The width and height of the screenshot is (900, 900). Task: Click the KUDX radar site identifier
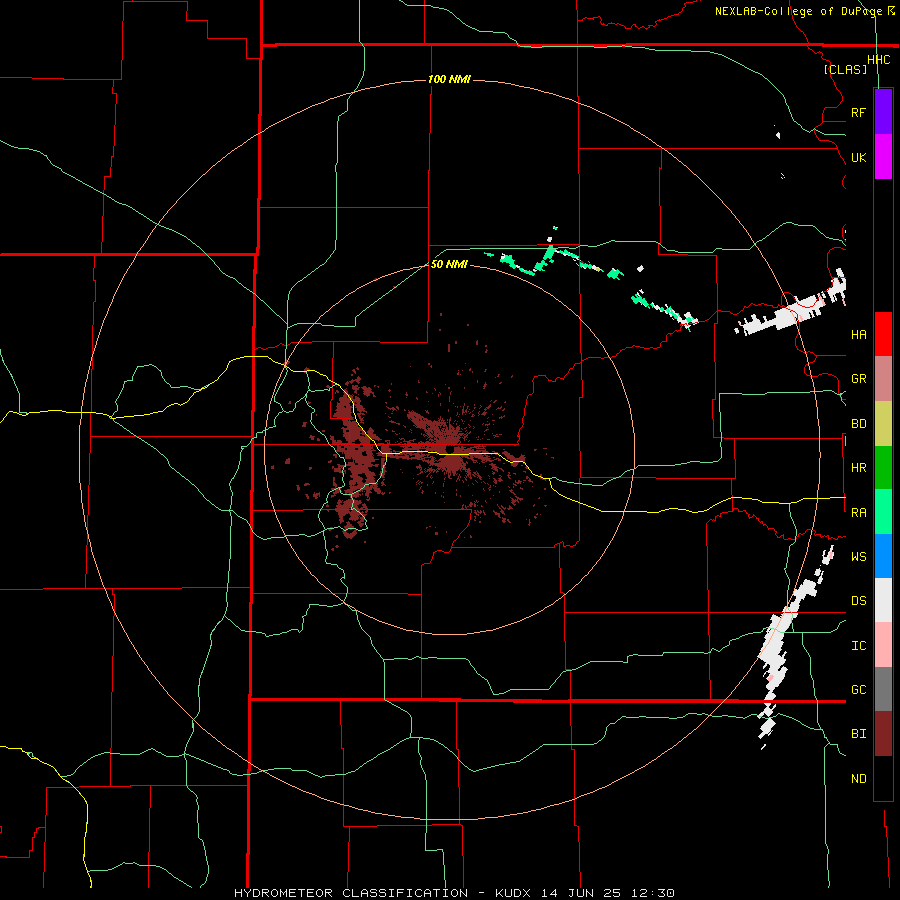coord(513,893)
